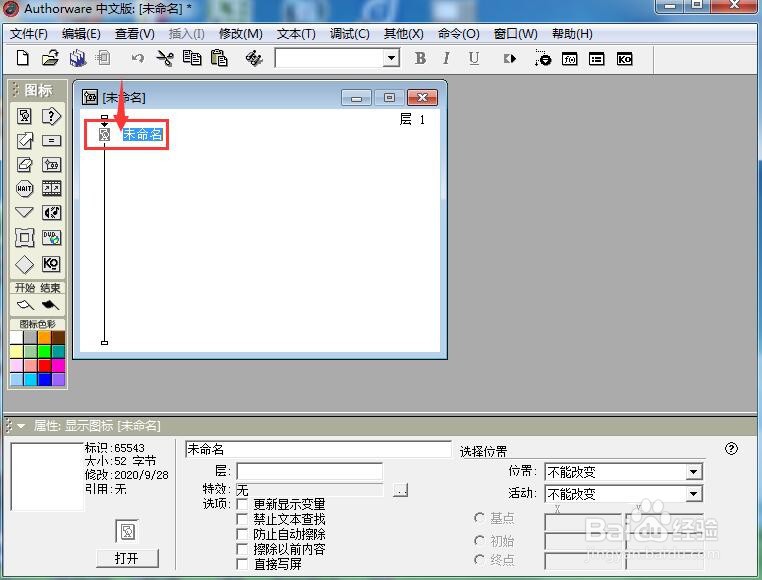Click the white start flag

(x=25, y=305)
